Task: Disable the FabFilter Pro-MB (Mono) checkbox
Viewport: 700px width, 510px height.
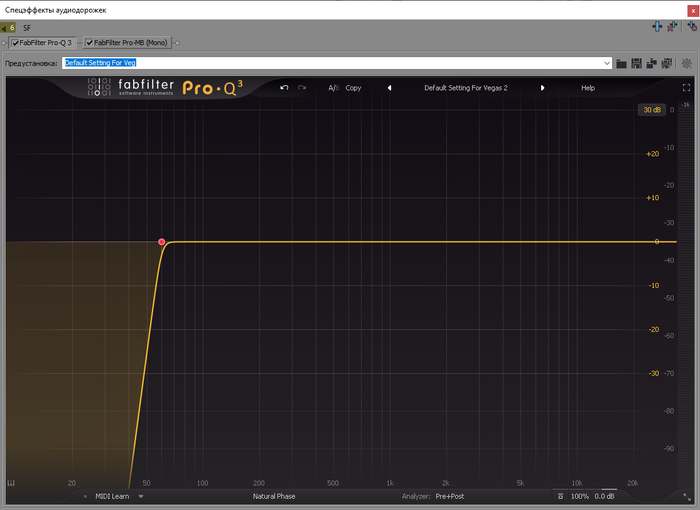Action: (x=90, y=43)
